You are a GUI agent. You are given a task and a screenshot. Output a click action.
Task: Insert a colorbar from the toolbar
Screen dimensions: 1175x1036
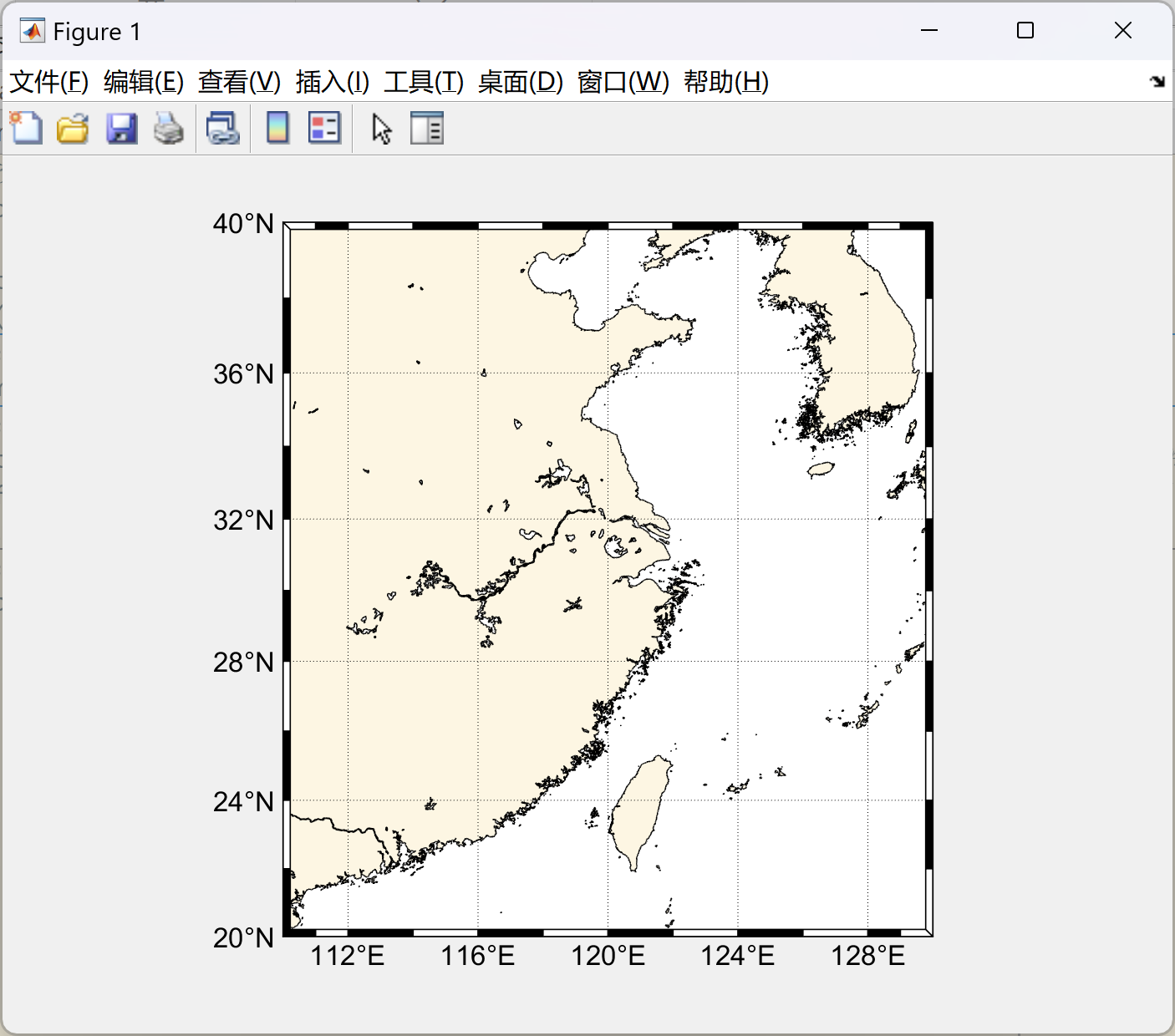(277, 129)
